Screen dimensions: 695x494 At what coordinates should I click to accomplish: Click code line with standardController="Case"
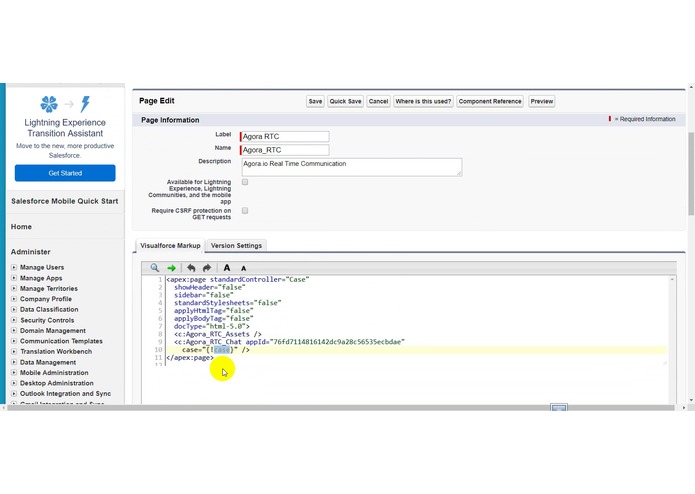238,280
